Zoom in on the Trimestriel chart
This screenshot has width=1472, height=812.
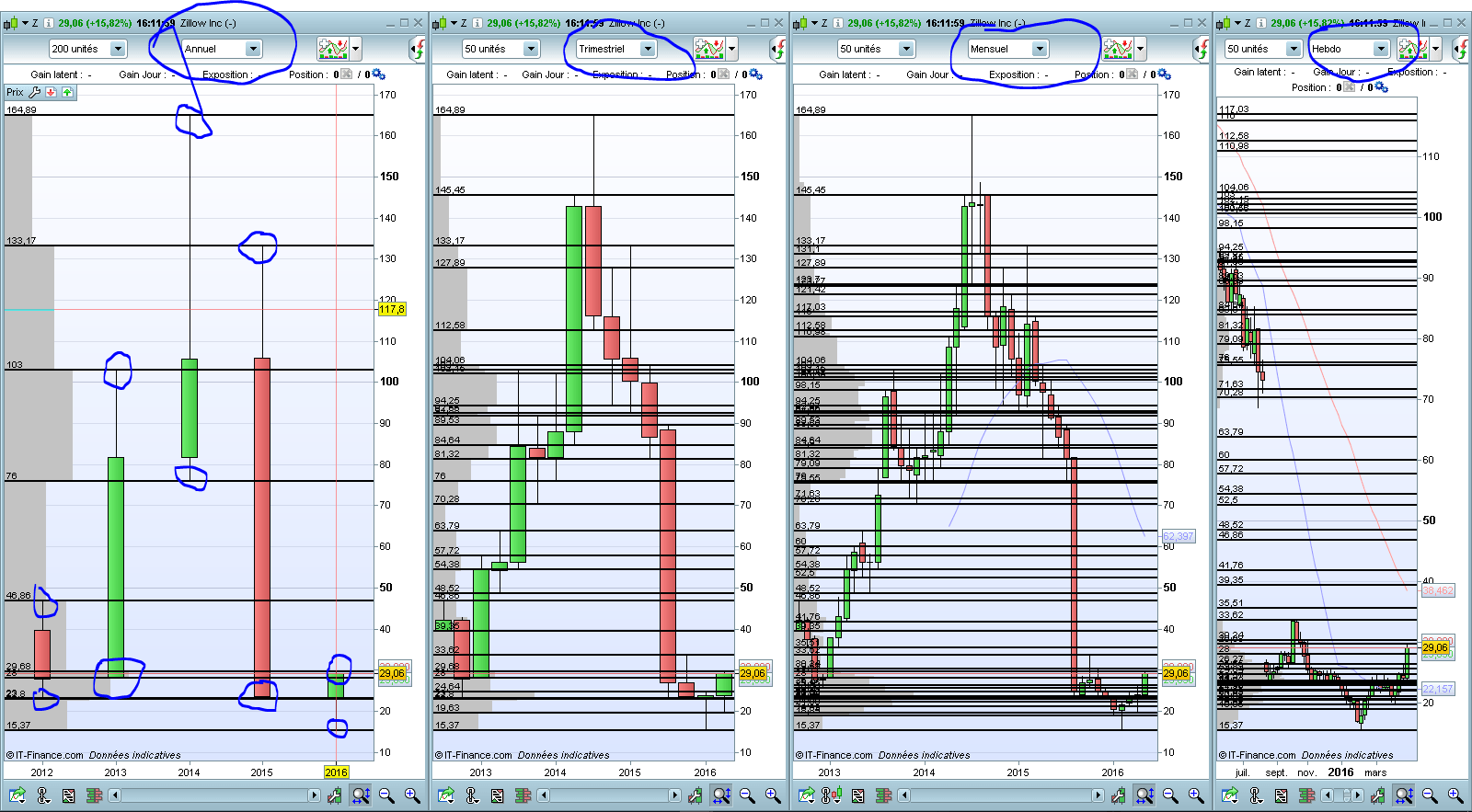coord(773,795)
